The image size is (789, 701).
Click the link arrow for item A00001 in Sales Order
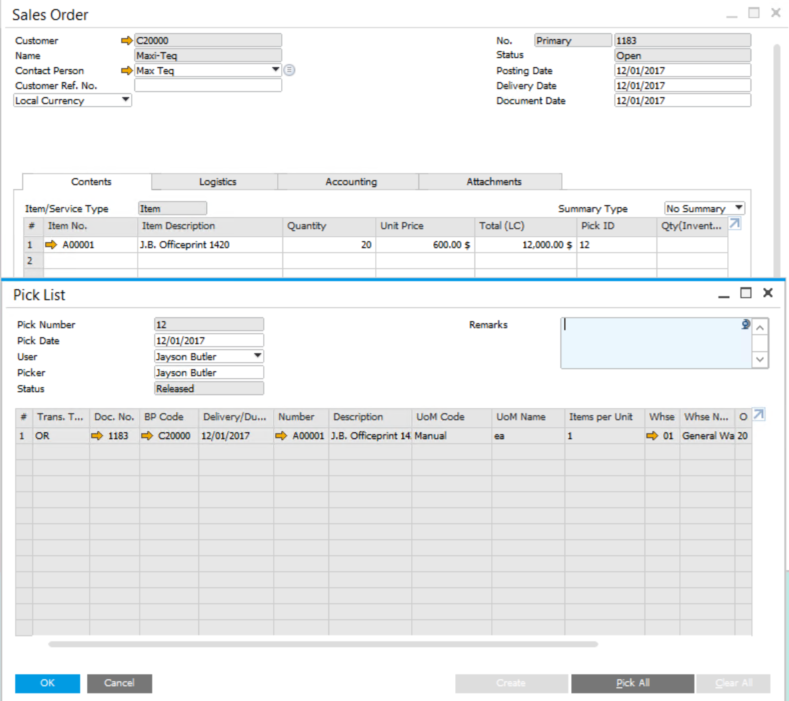tap(51, 245)
